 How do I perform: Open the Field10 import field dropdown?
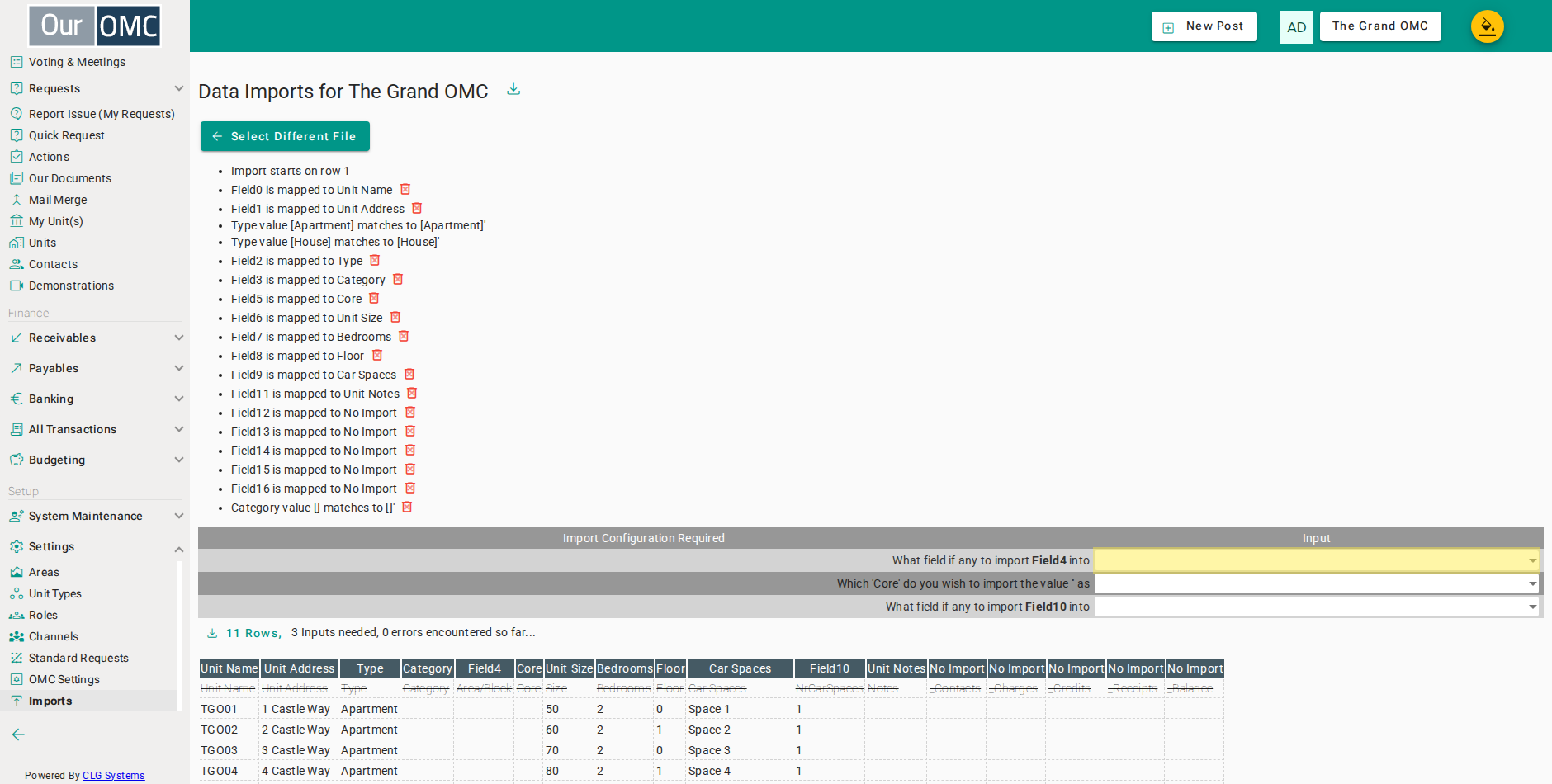pyautogui.click(x=1317, y=607)
